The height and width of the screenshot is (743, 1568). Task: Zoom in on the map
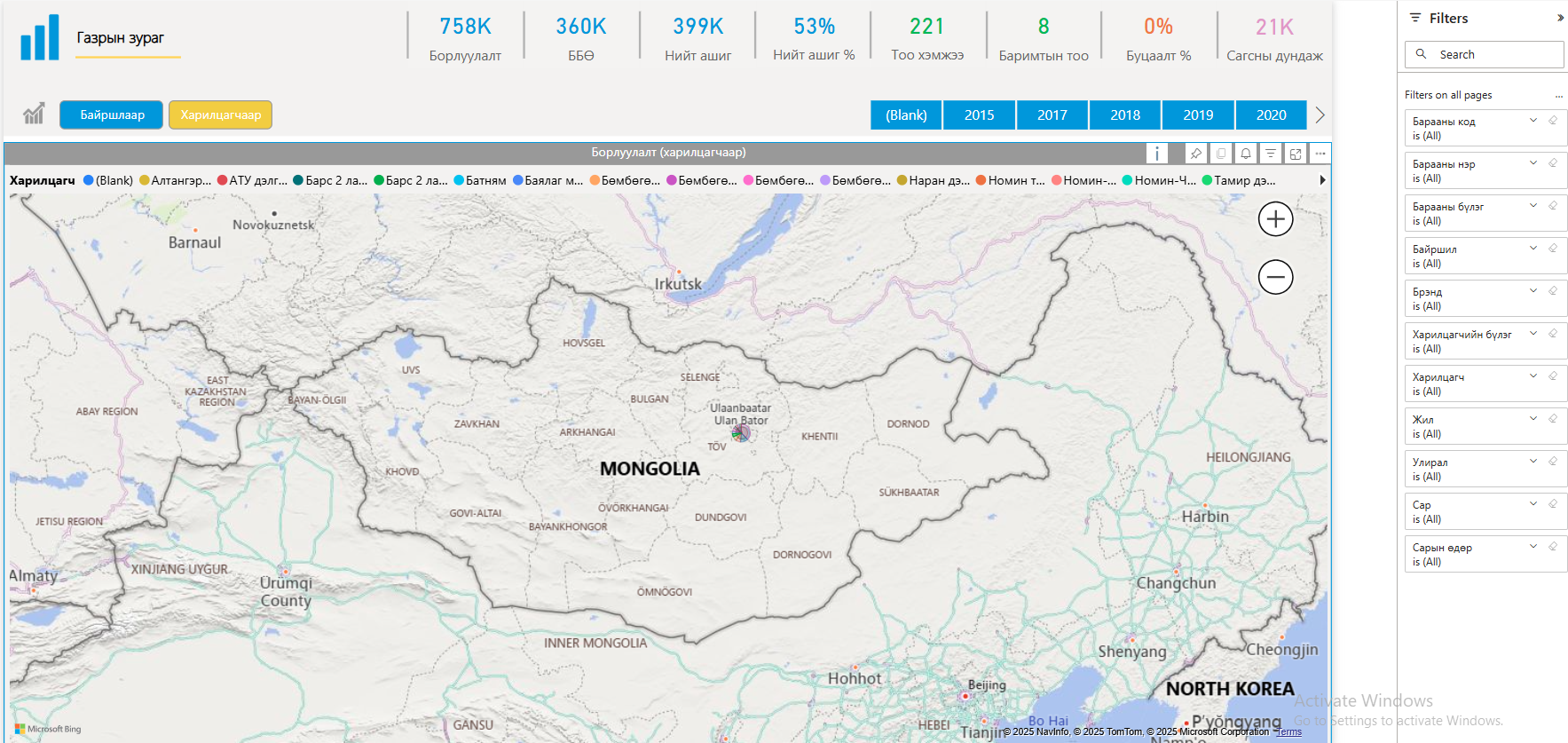click(1275, 219)
